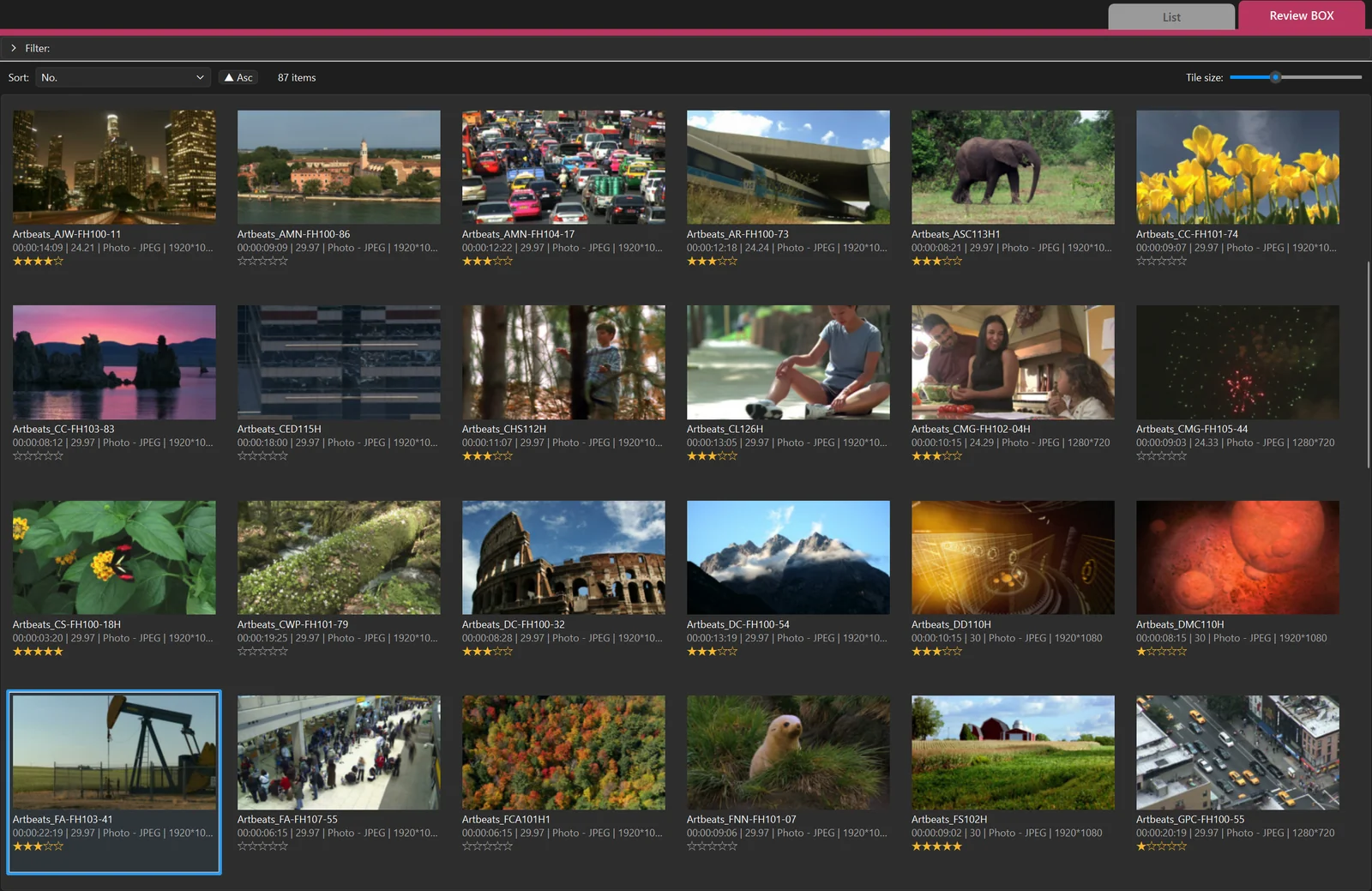This screenshot has height=891, width=1372.
Task: Change star rating of Artbeats_GPC-FH100-55
Action: (1161, 846)
